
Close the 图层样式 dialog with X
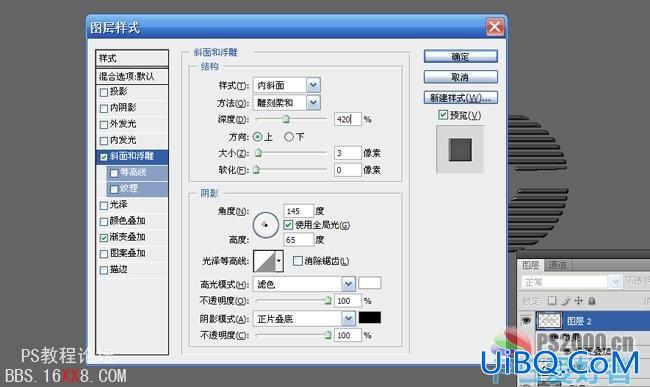tap(495, 27)
